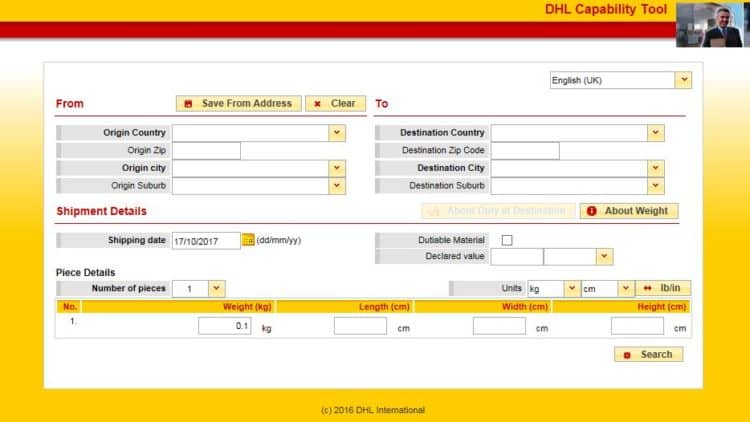Viewport: 750px width, 422px height.
Task: Click the Shipment Details heading
Action: 101,211
